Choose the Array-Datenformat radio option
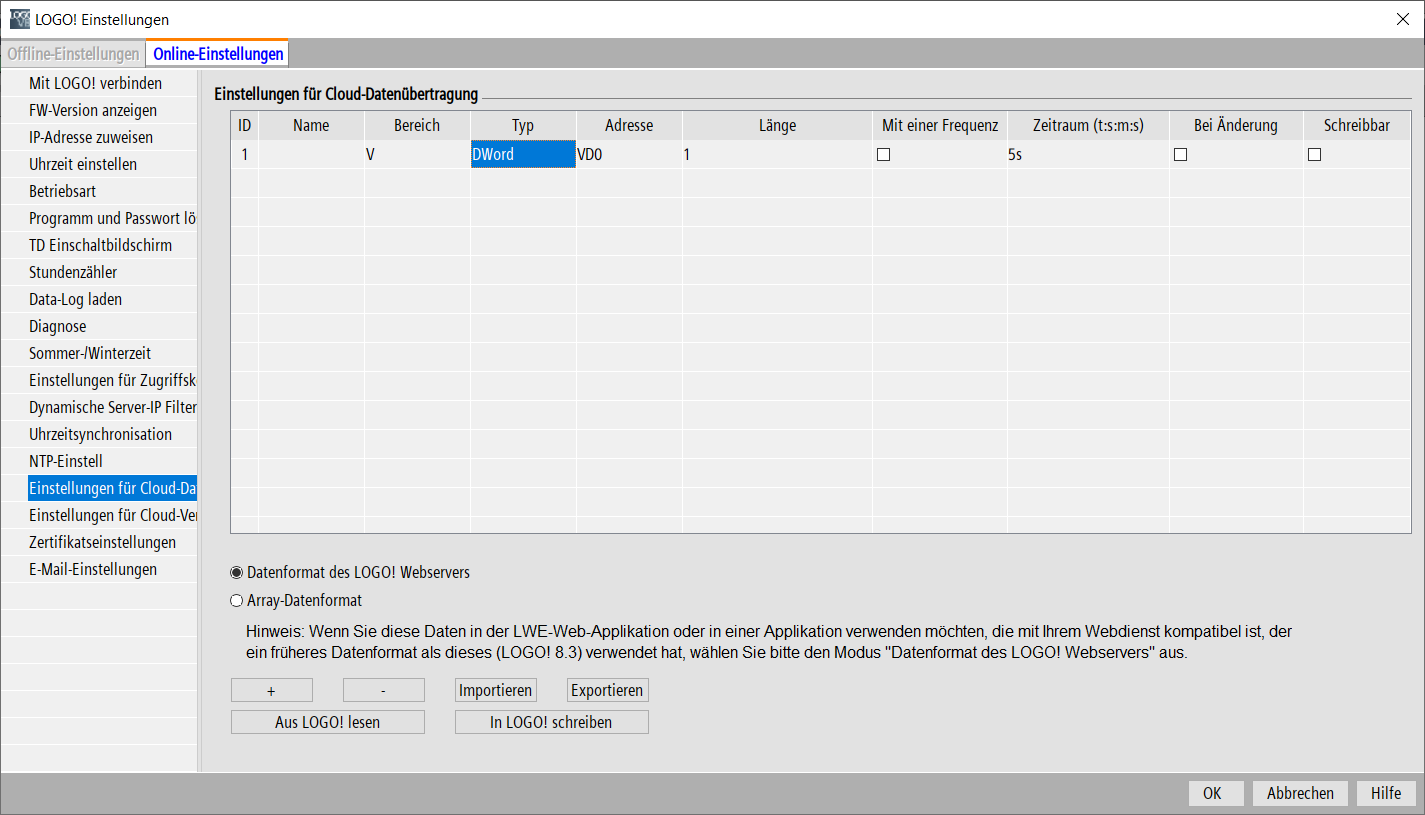Image resolution: width=1425 pixels, height=815 pixels. [x=236, y=601]
